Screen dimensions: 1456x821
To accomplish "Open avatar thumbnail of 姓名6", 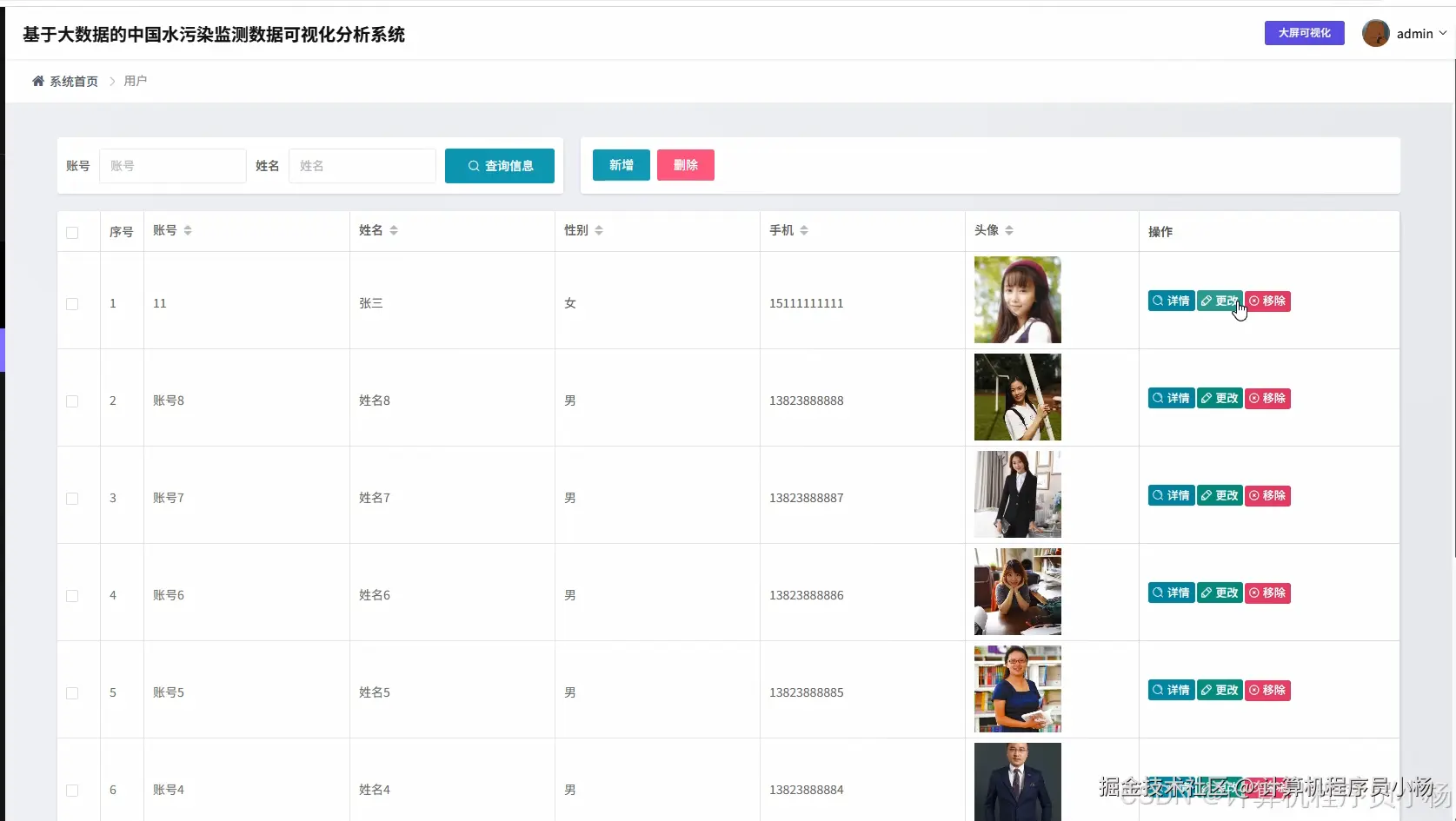I will [x=1018, y=592].
